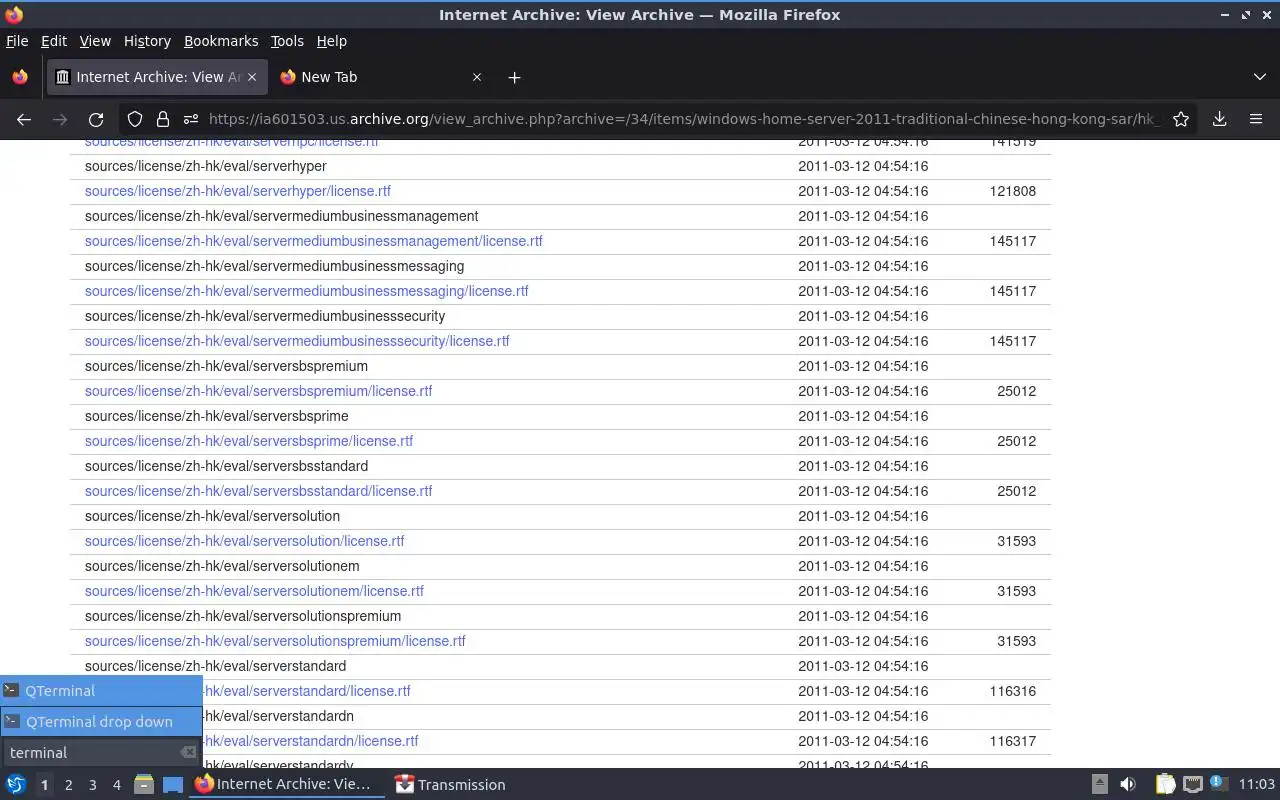Open the Firefox hamburger application menu
Viewport: 1280px width, 800px height.
point(1256,119)
